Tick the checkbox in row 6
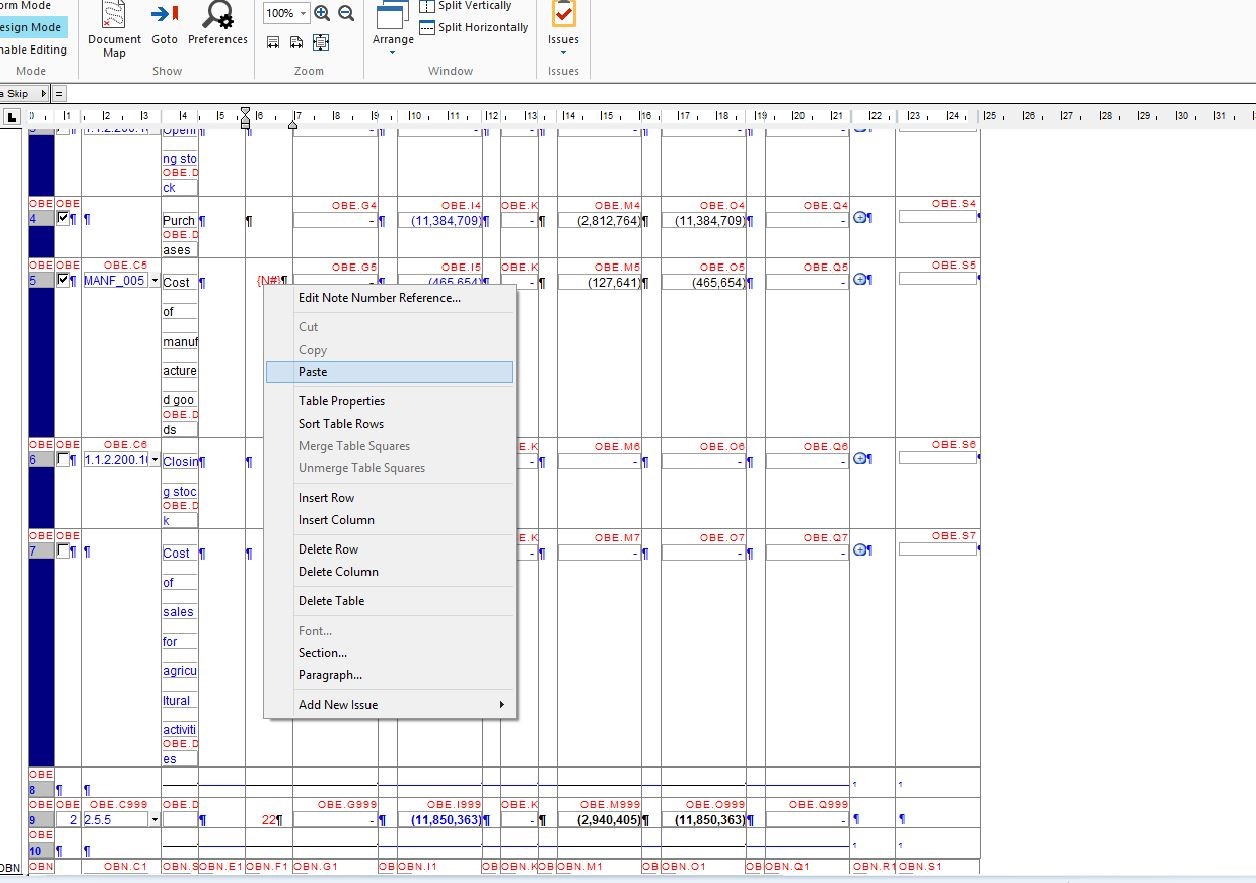 tap(64, 460)
